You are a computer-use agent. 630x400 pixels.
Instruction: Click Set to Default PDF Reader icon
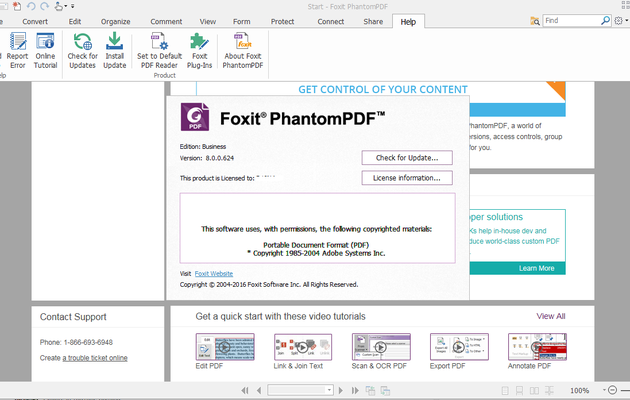[x=159, y=50]
